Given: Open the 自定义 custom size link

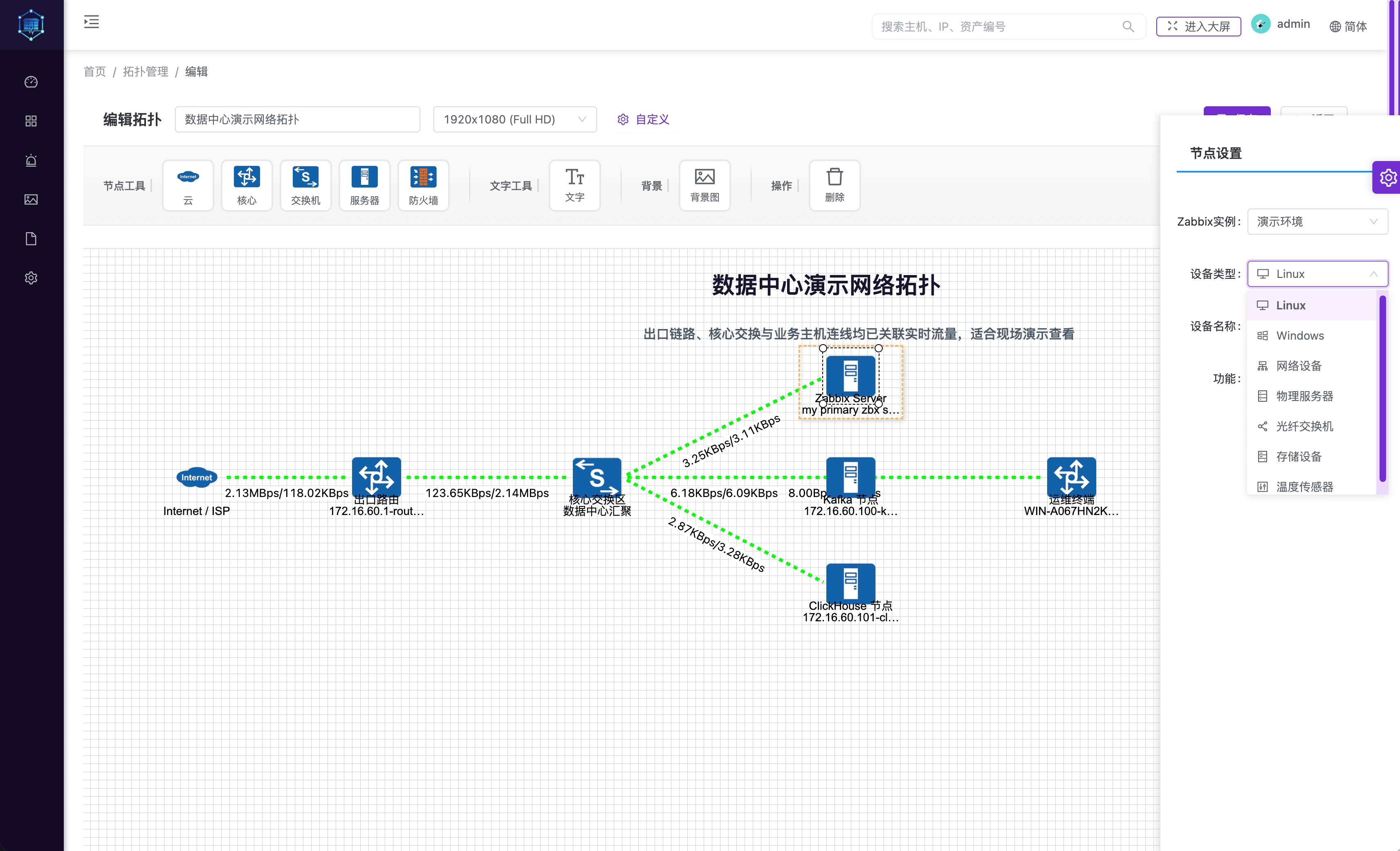Looking at the screenshot, I should click(x=643, y=119).
